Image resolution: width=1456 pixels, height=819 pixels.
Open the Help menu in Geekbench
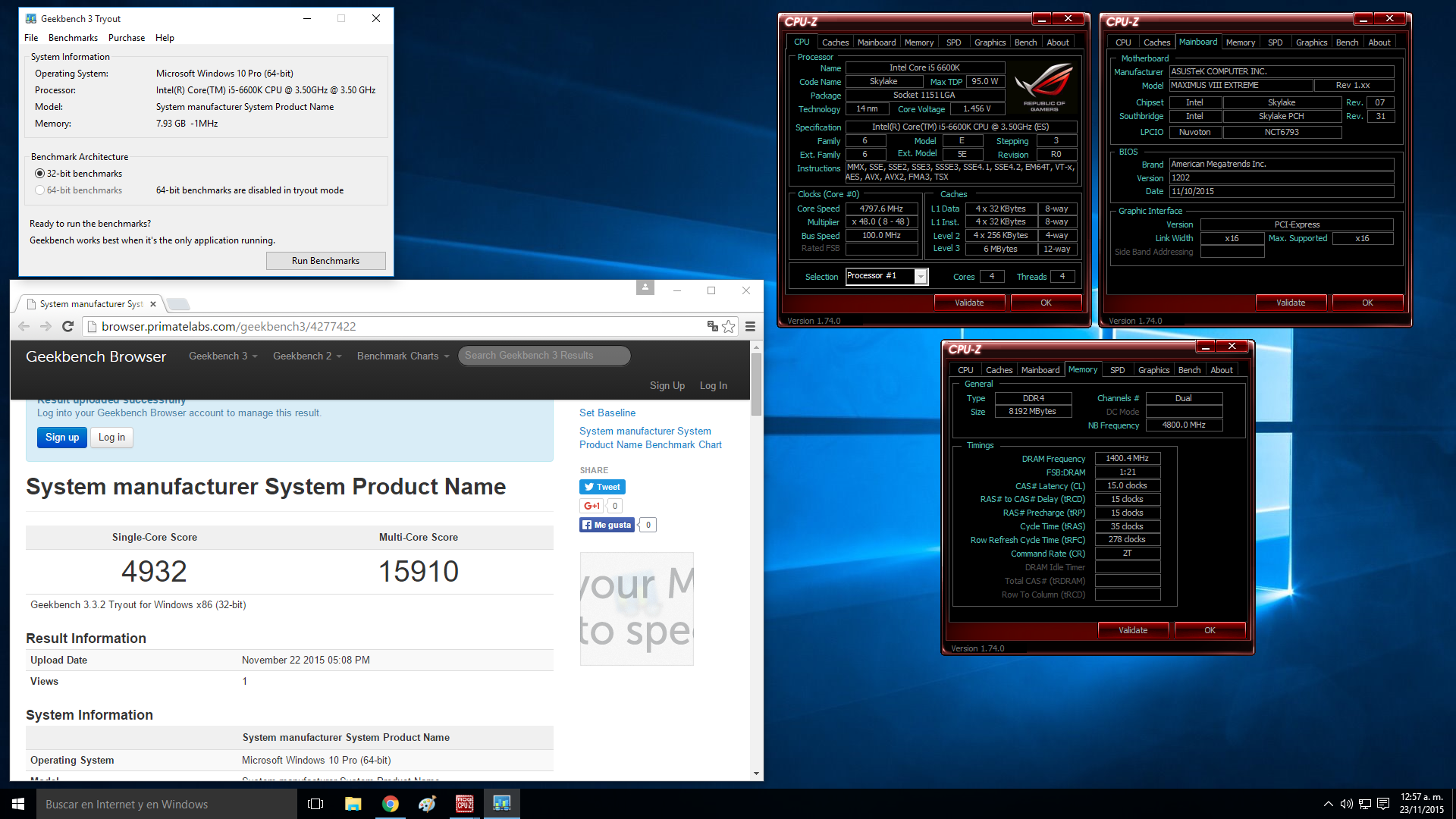(x=165, y=38)
